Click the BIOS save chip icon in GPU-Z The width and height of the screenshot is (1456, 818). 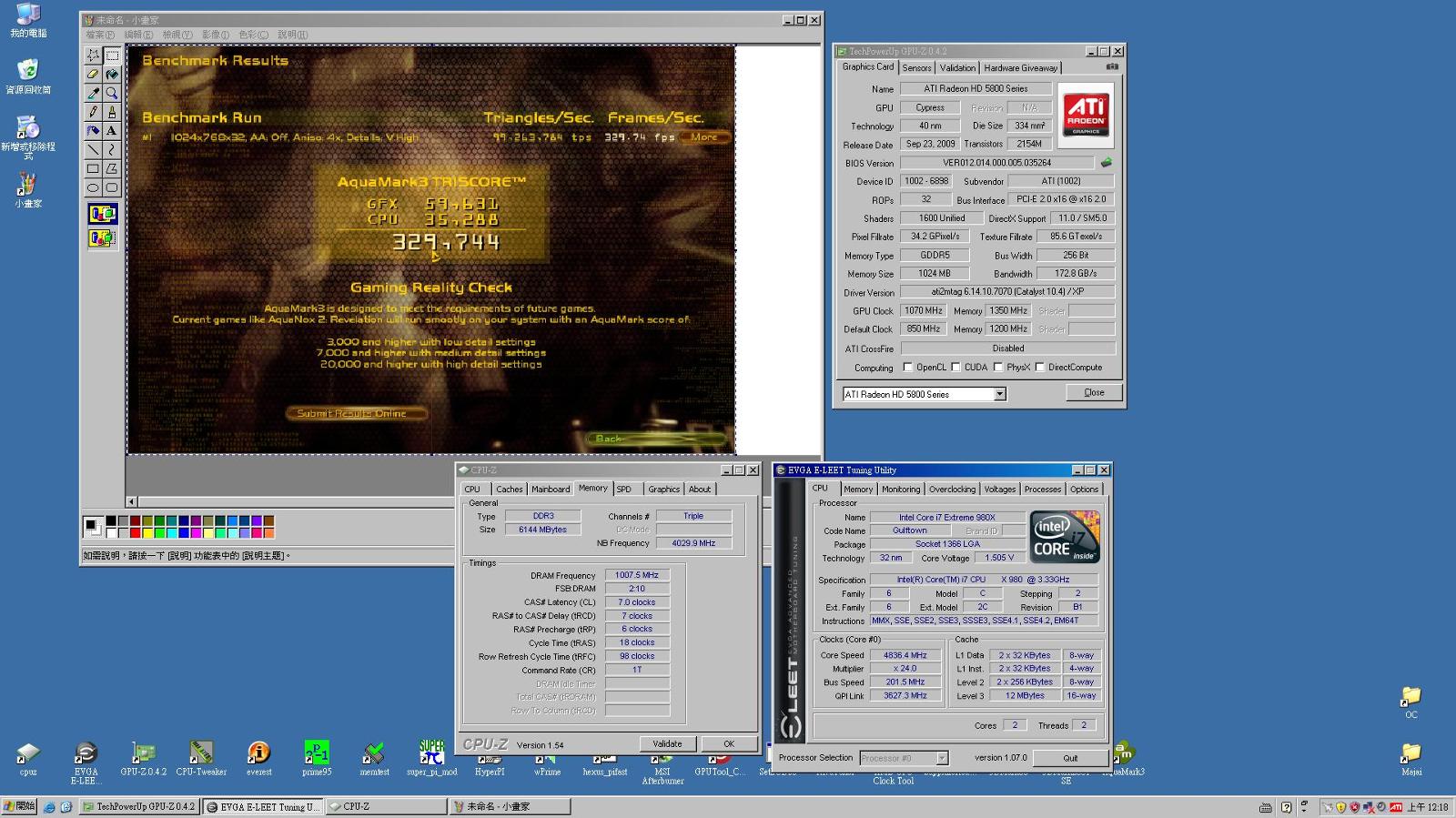tap(1107, 163)
